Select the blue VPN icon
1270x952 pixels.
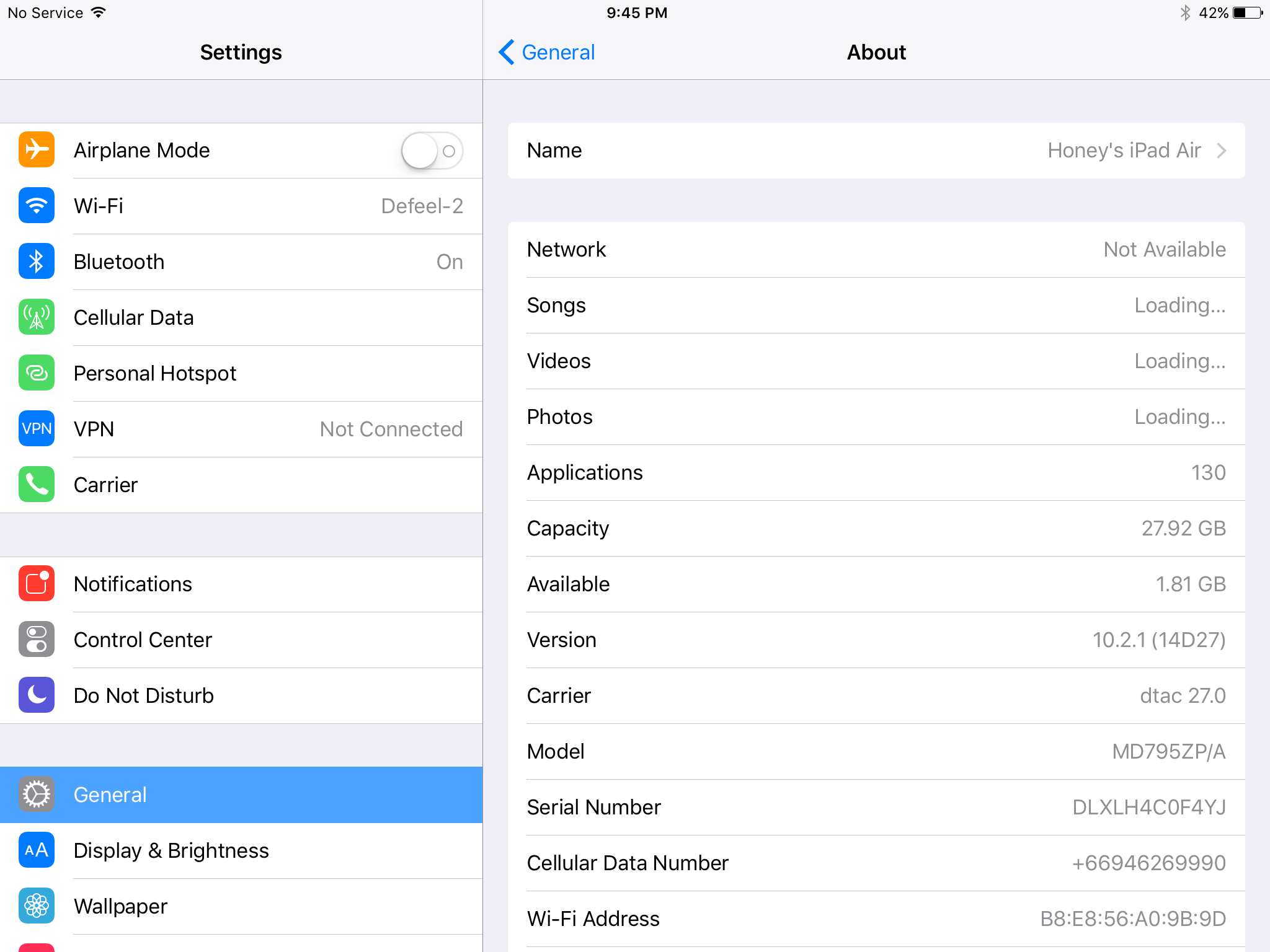pyautogui.click(x=37, y=429)
